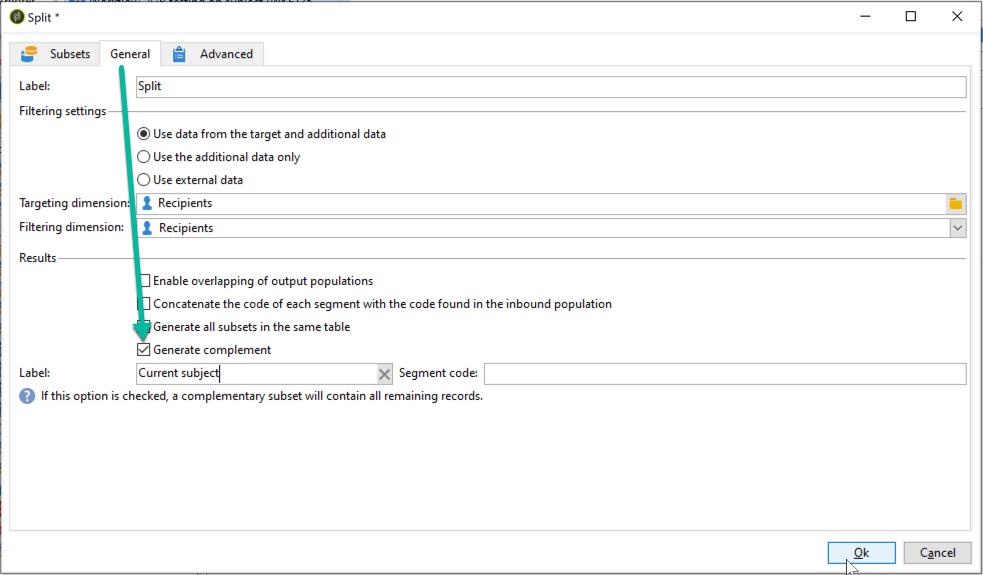Click the Recipients person icon in Targeting dimension
This screenshot has width=983, height=575.
point(147,203)
